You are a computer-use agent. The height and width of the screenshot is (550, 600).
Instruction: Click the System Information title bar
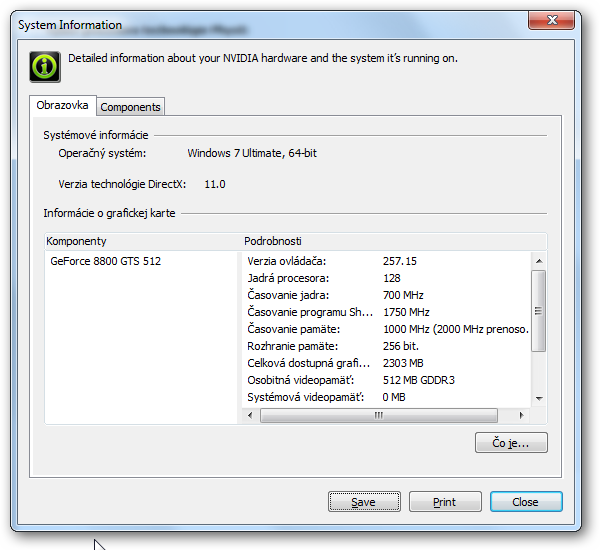(x=268, y=25)
